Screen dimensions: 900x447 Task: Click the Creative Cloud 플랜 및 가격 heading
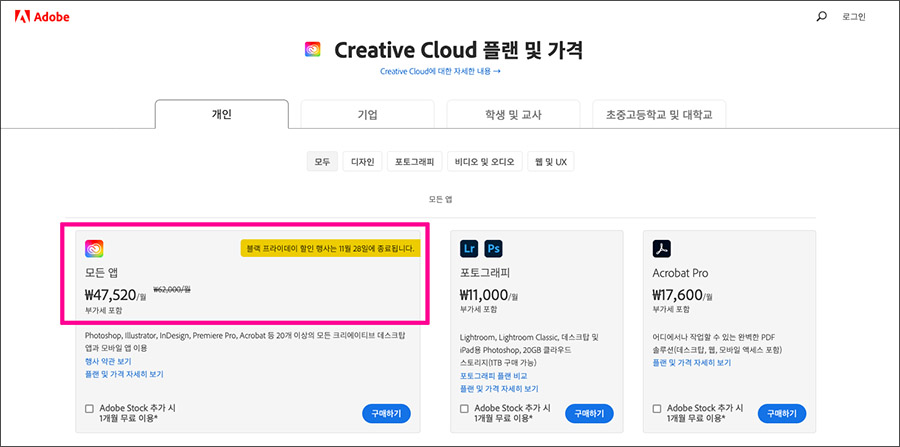(x=459, y=50)
